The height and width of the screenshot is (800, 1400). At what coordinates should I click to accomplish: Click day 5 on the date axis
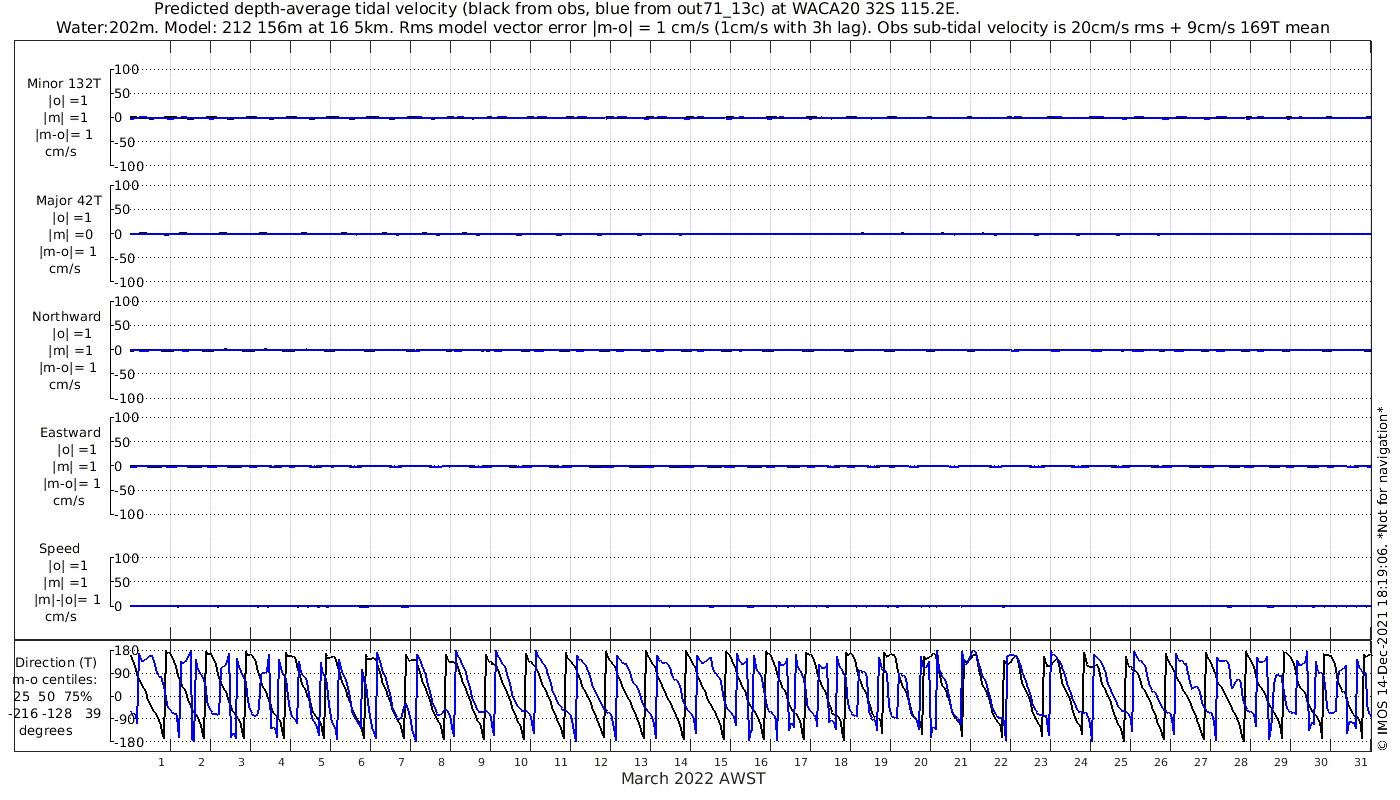tap(321, 762)
